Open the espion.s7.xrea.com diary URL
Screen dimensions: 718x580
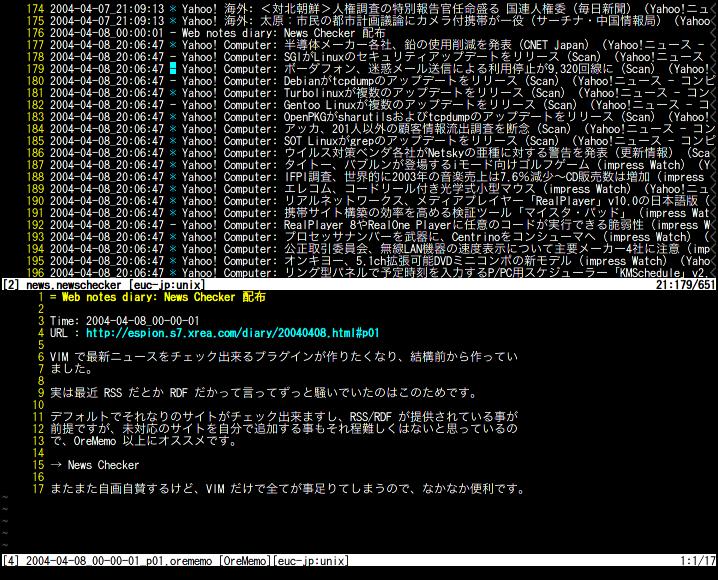click(x=232, y=333)
